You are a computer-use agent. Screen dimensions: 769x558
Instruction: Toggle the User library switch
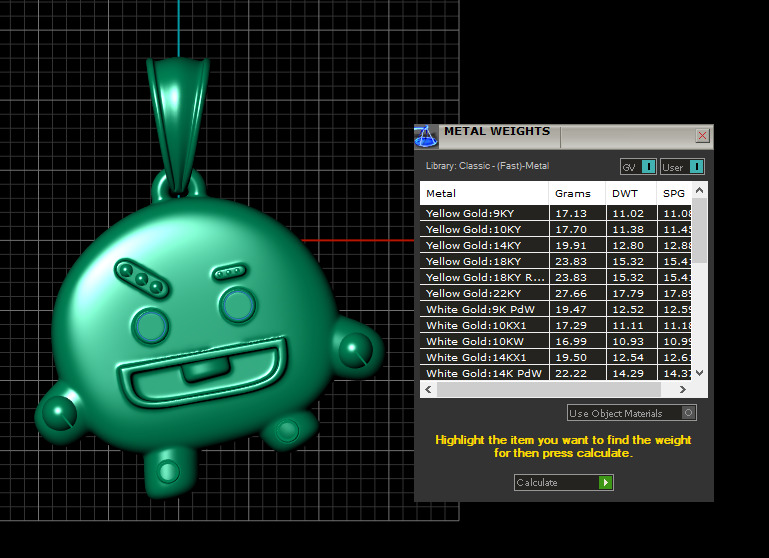pyautogui.click(x=682, y=167)
